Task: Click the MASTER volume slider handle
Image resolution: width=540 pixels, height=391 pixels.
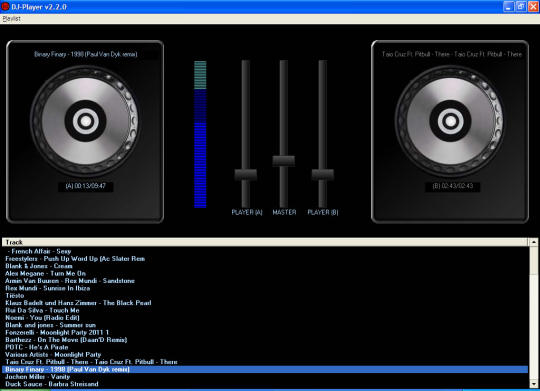Action: [283, 161]
